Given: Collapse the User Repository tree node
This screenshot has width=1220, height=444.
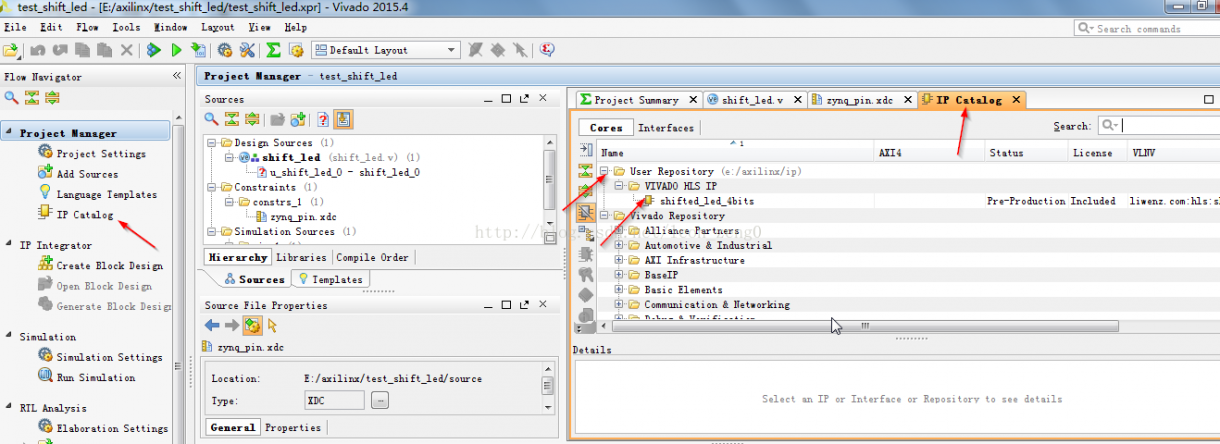Looking at the screenshot, I should pos(605,171).
